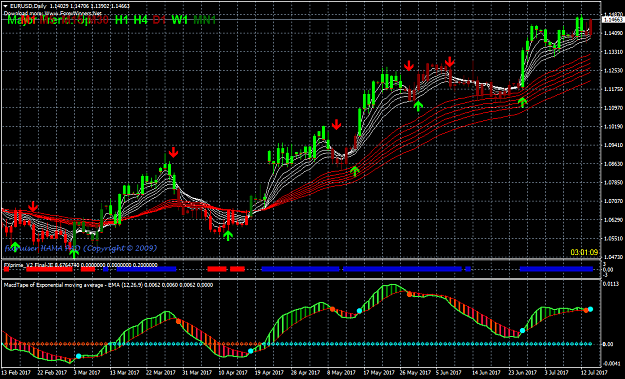Viewport: 625px width, 379px height.
Task: Click the M30 timeframe trend label
Action: tap(98, 20)
